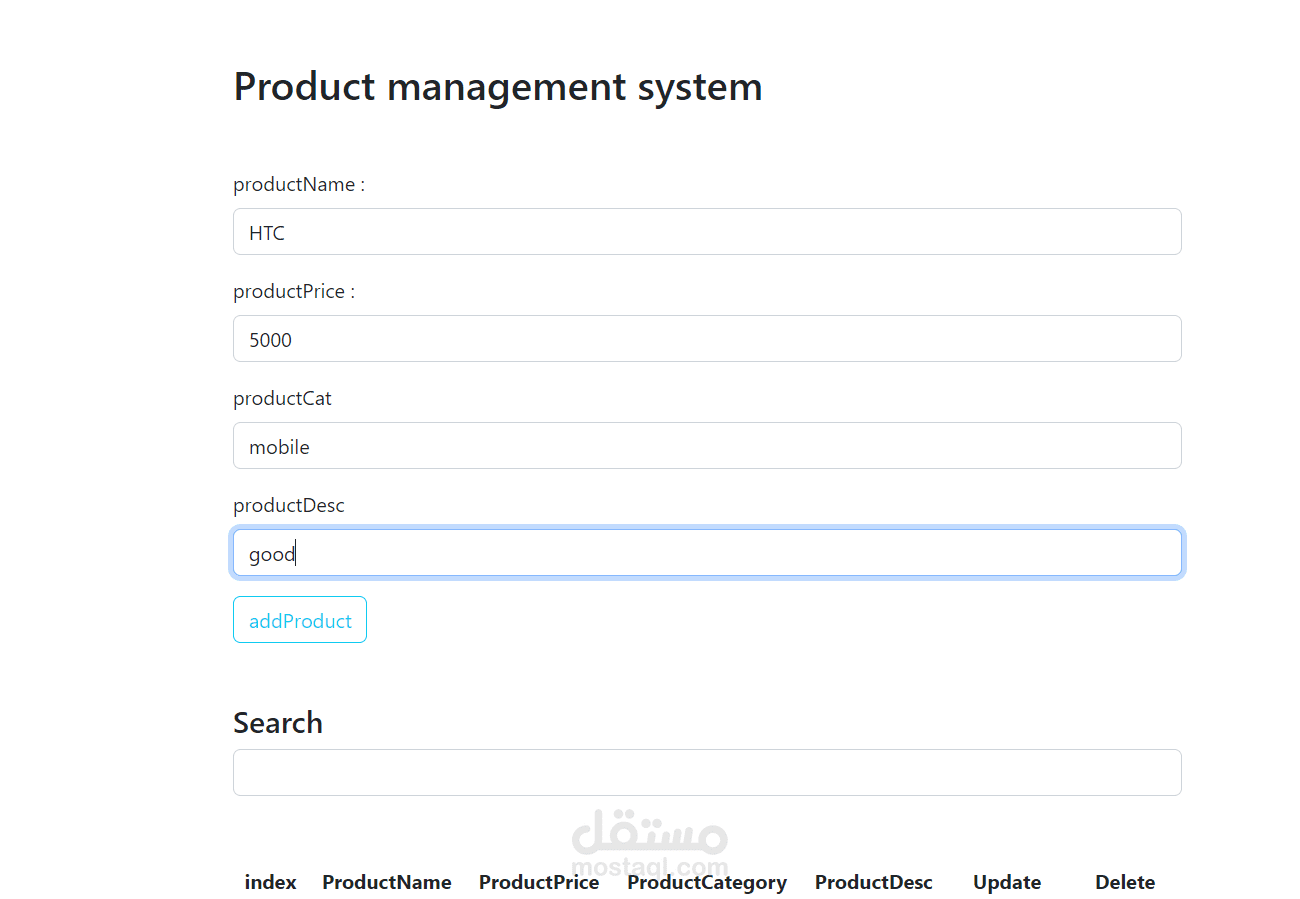Click the 'ProductPrice' table column header

click(539, 883)
